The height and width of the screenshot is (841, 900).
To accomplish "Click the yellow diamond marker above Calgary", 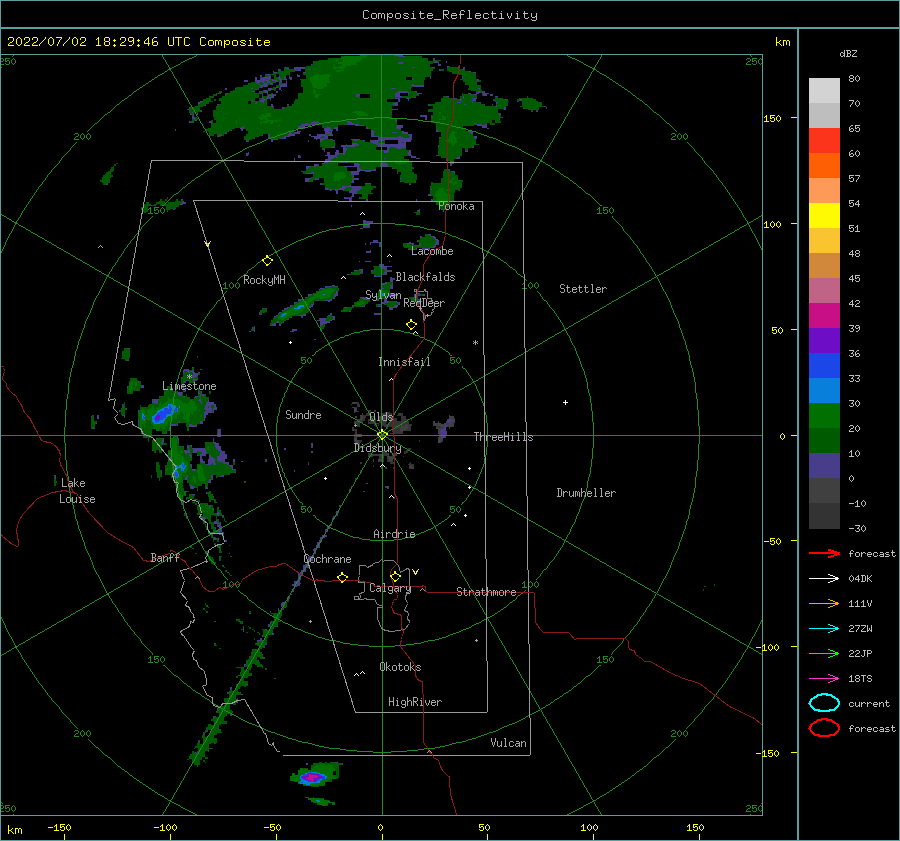I will (395, 576).
